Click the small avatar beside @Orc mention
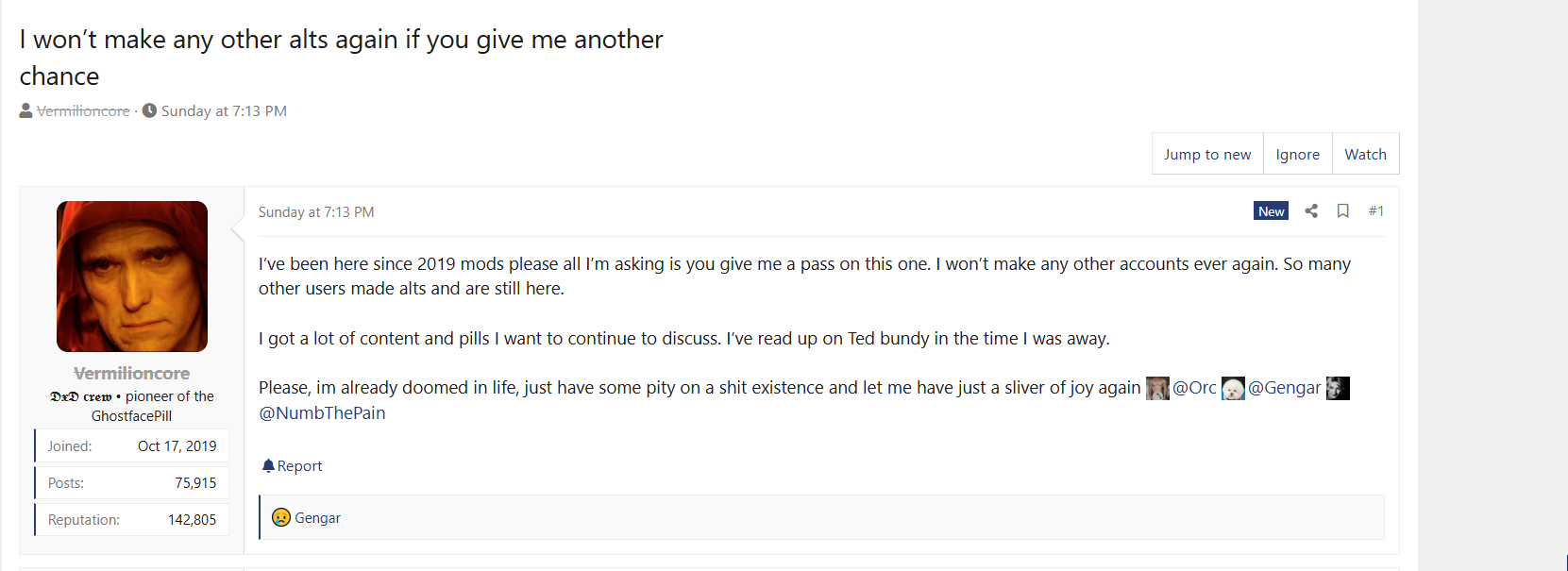1568x571 pixels. pos(1157,388)
